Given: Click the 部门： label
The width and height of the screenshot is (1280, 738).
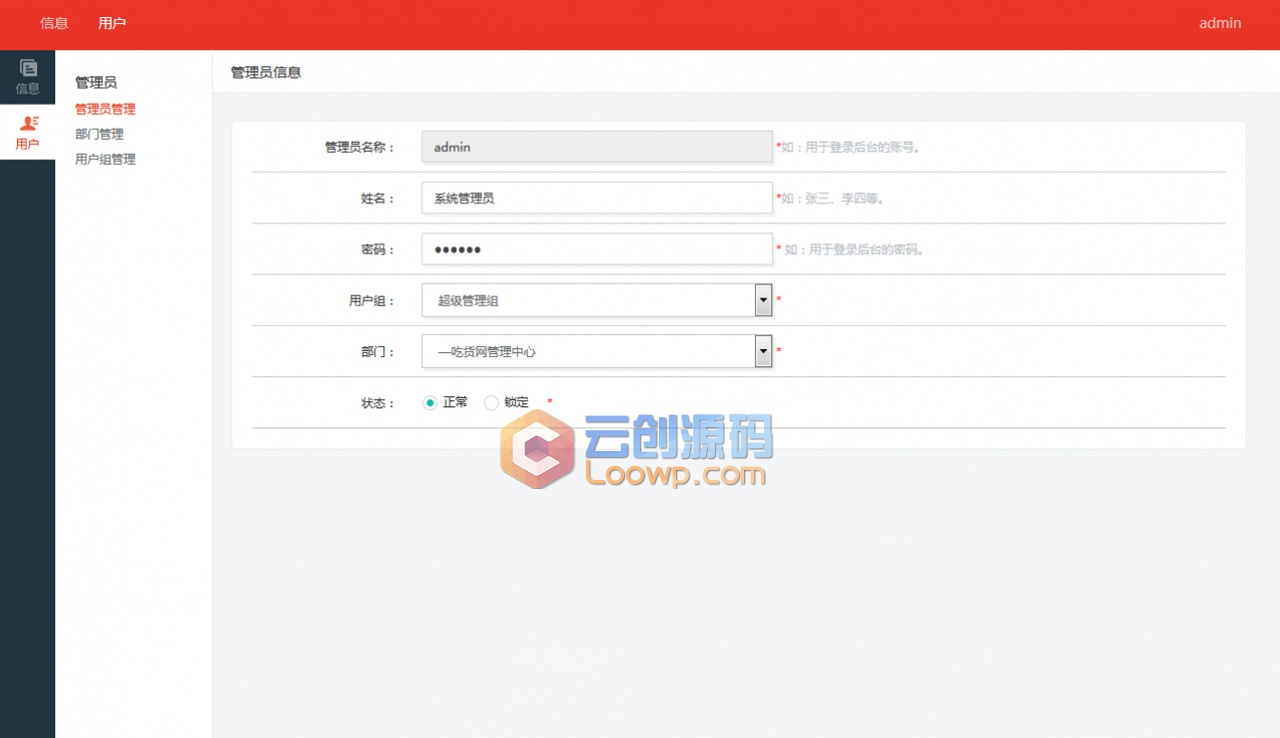Looking at the screenshot, I should tap(378, 351).
